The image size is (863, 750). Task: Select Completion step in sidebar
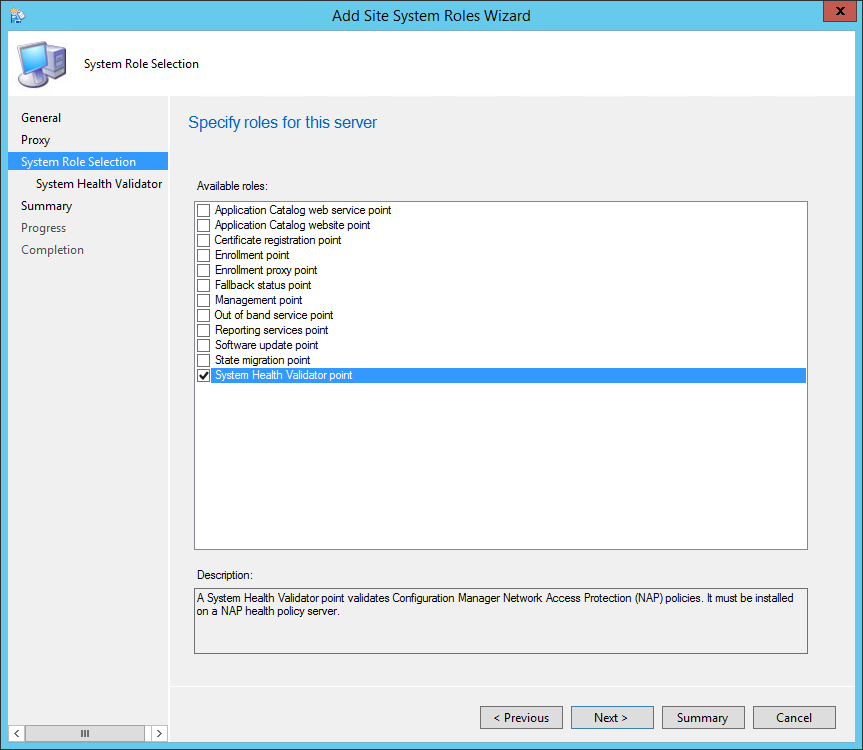click(x=52, y=250)
